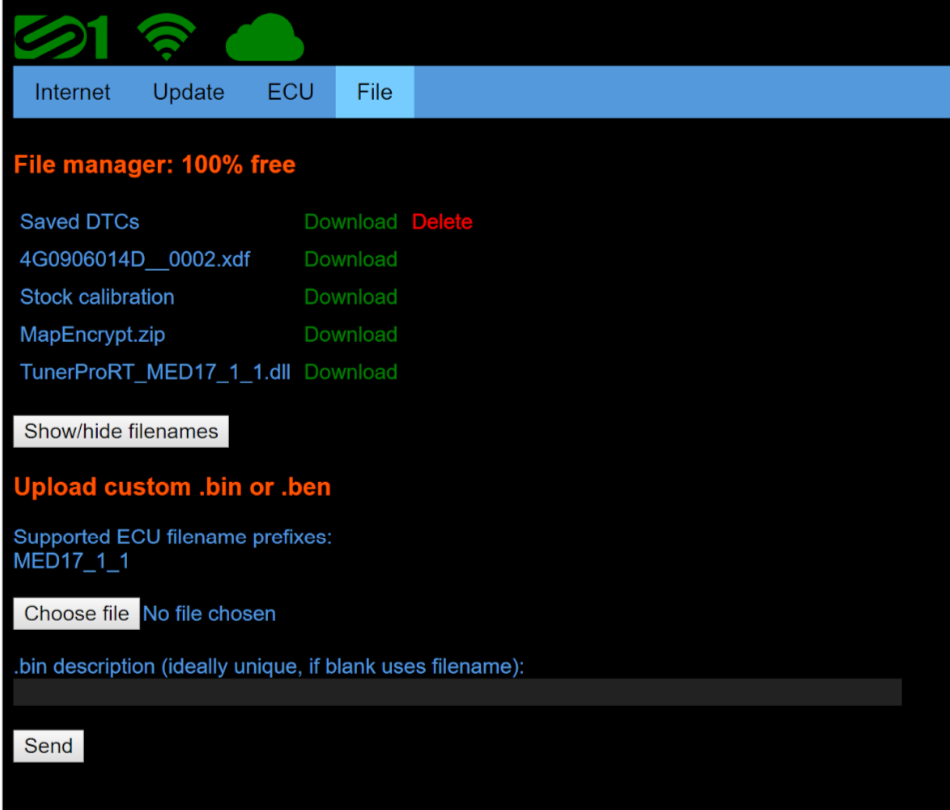
Task: Switch to the Update tab
Action: click(x=188, y=92)
